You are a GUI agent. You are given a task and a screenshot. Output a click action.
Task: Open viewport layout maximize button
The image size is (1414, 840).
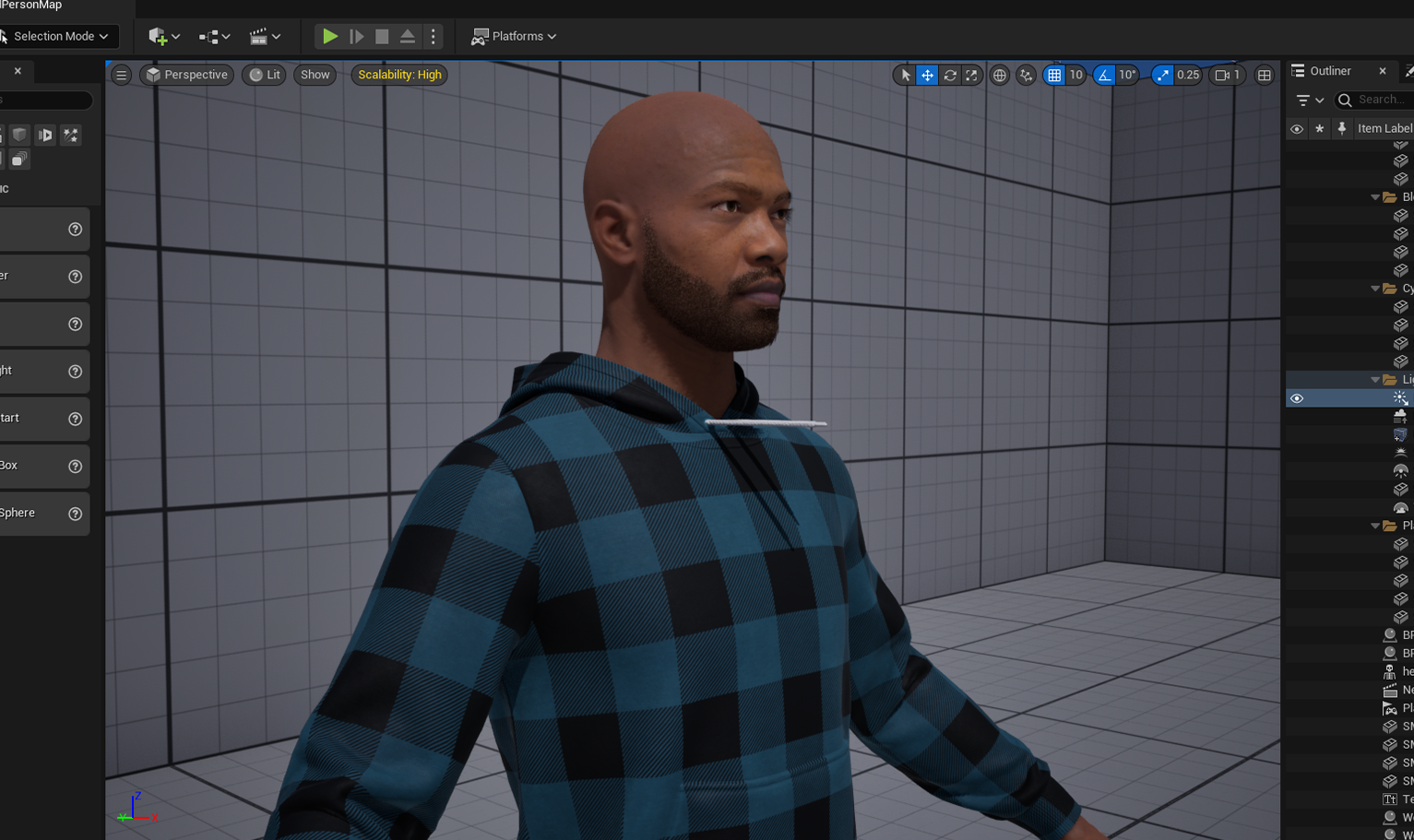[x=1265, y=75]
